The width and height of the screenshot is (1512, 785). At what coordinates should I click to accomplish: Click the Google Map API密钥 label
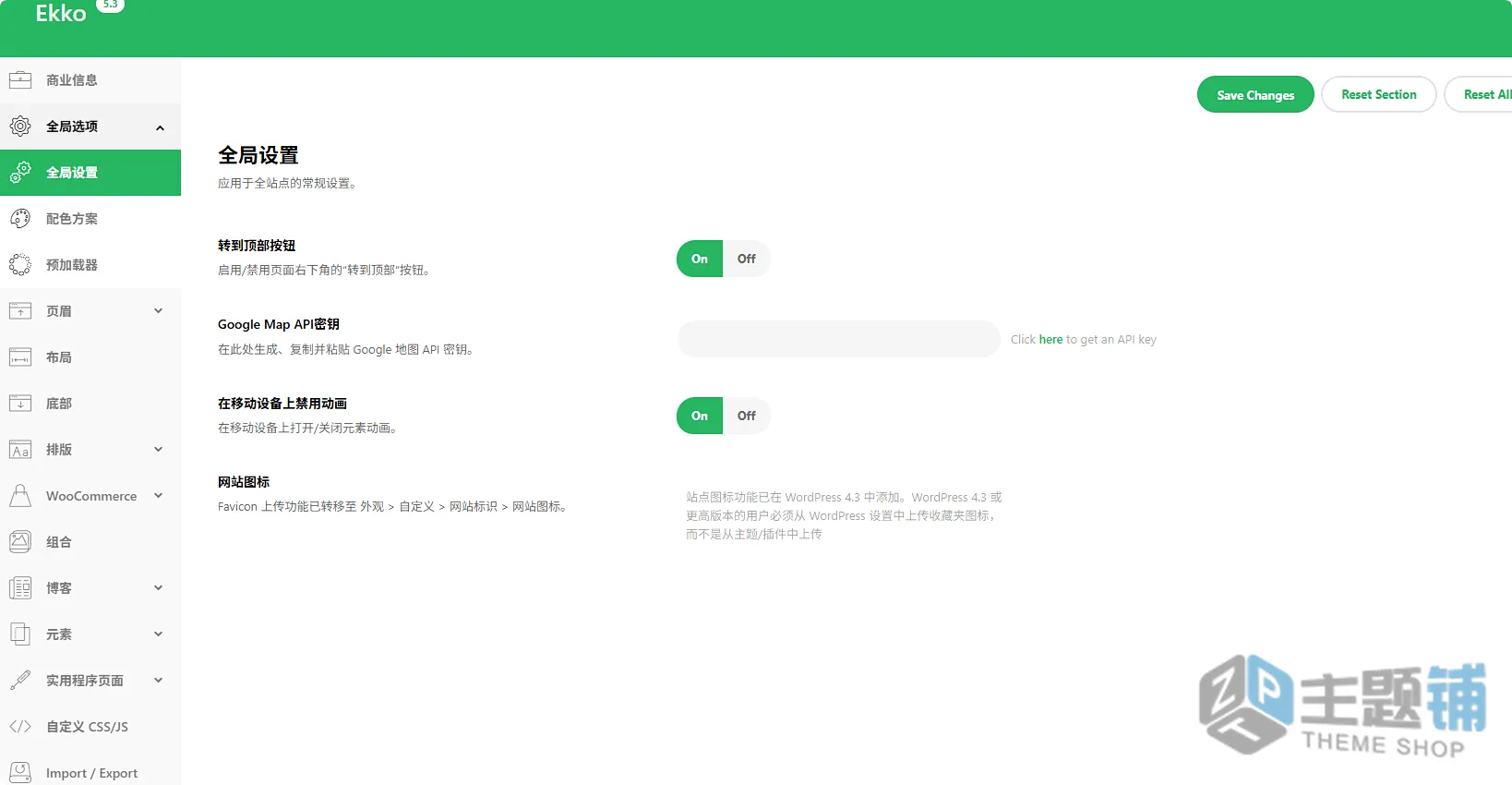279,324
